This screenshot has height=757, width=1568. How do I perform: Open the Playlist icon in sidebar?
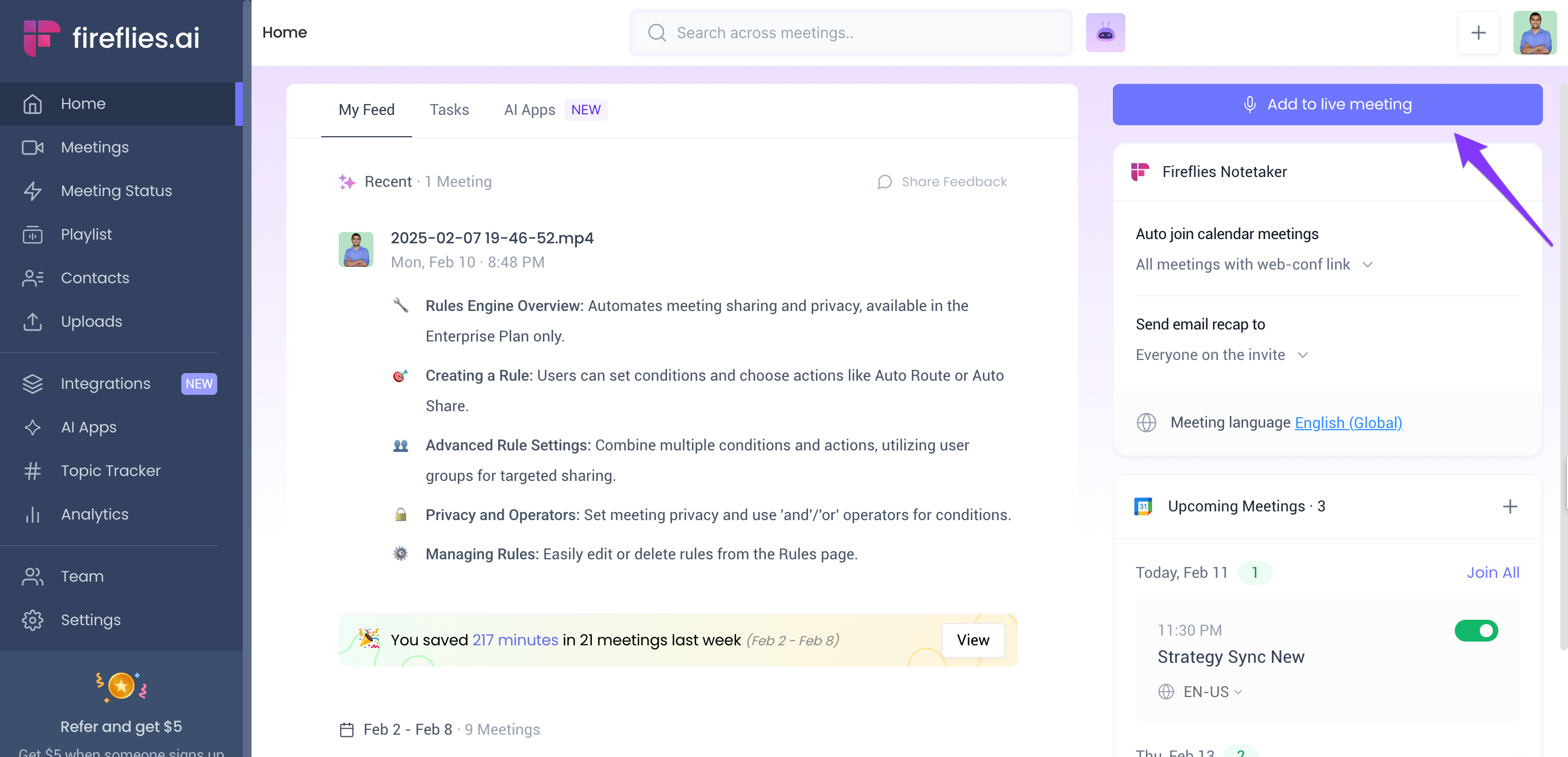pos(32,235)
